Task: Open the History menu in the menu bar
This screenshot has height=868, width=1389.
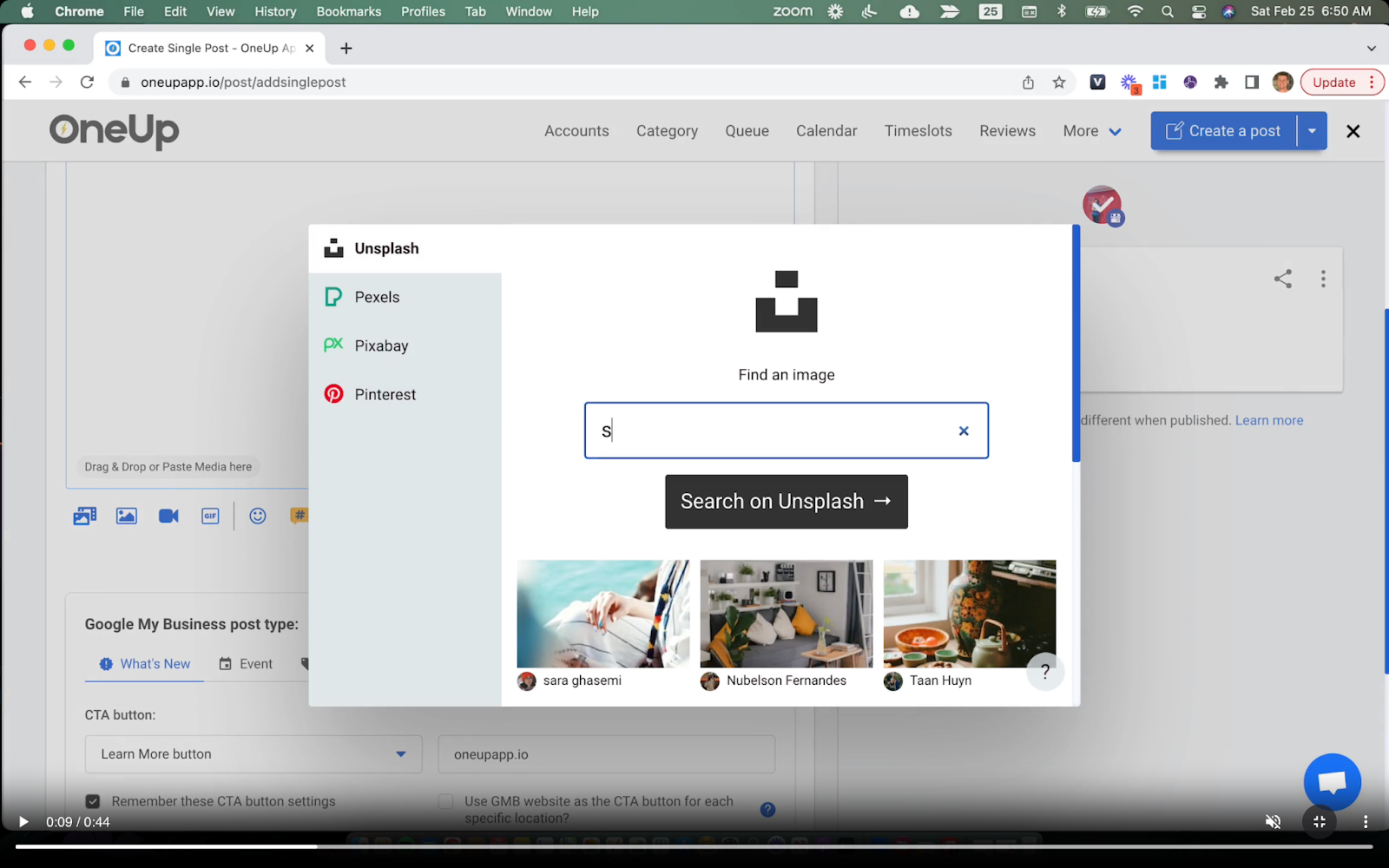Action: (275, 11)
